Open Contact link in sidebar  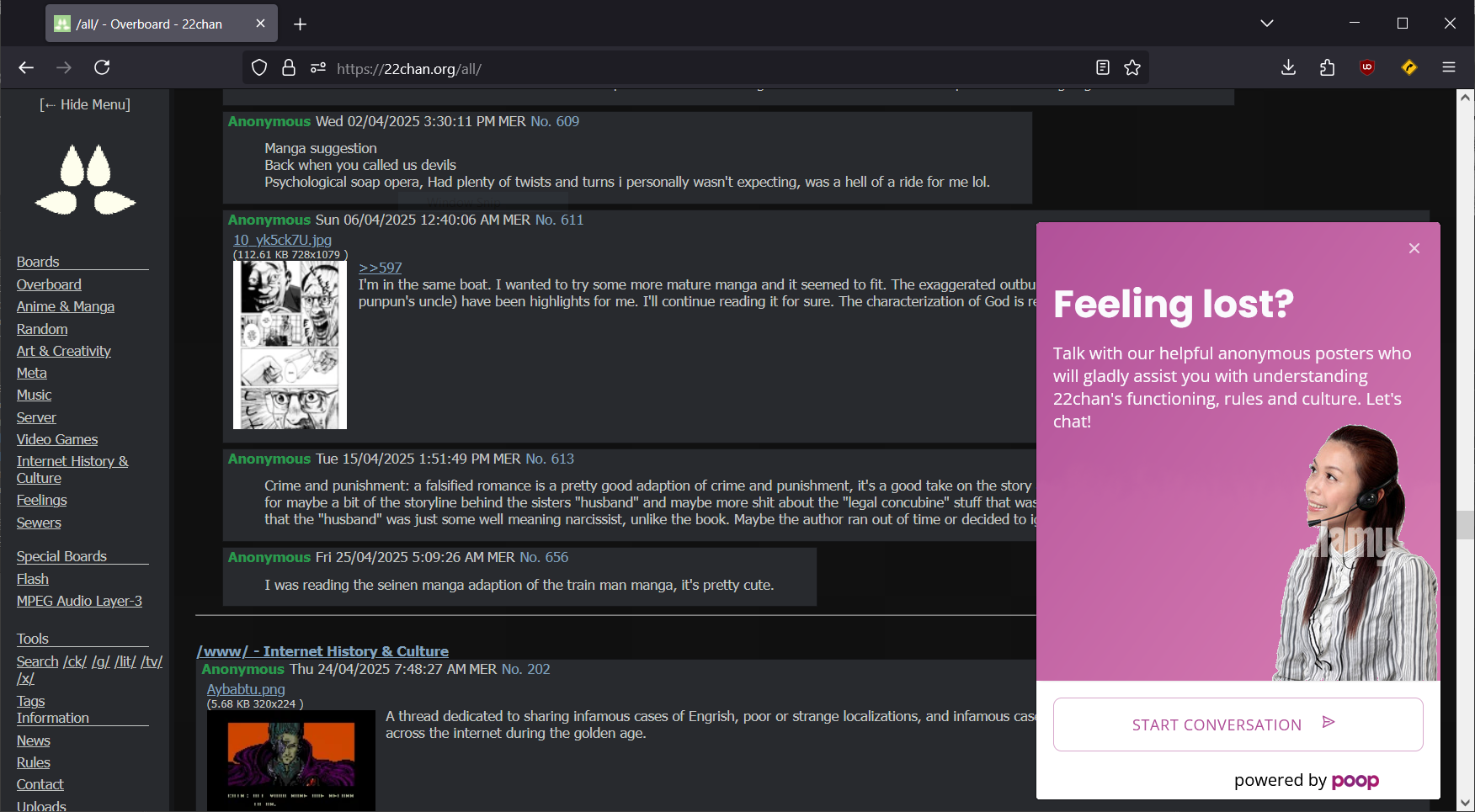click(x=40, y=784)
